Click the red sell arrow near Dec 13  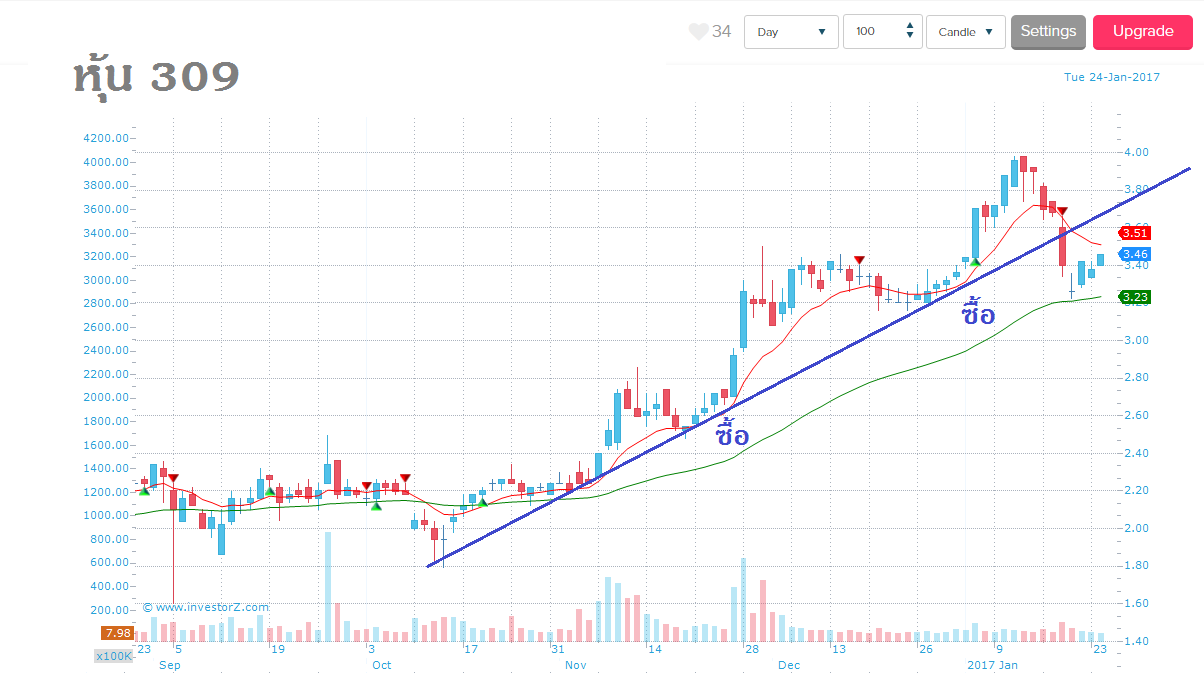[x=859, y=260]
